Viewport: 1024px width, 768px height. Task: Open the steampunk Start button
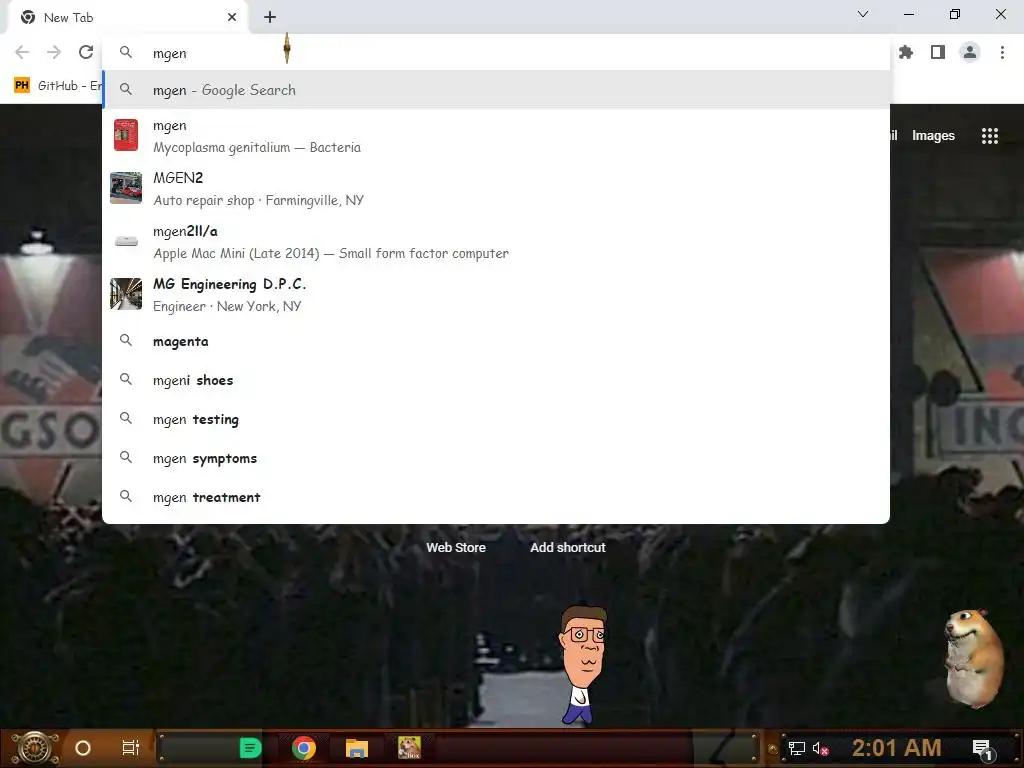[x=35, y=748]
